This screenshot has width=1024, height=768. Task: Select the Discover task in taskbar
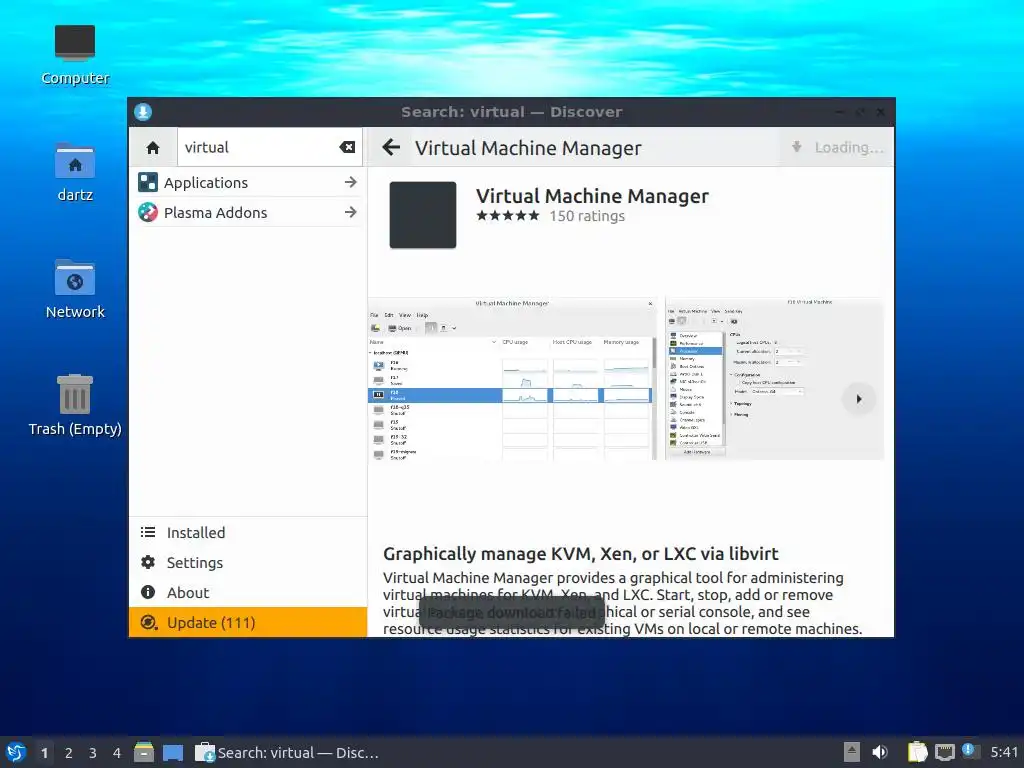coord(287,752)
